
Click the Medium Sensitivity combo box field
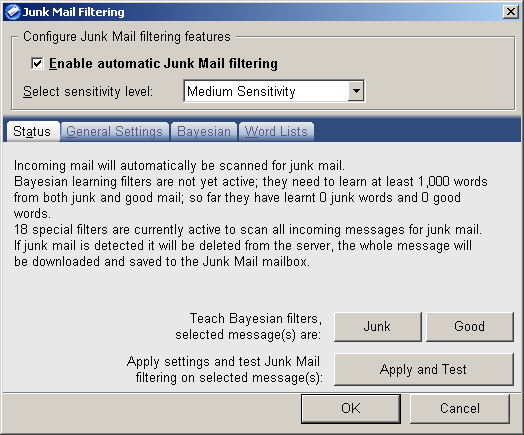[274, 91]
